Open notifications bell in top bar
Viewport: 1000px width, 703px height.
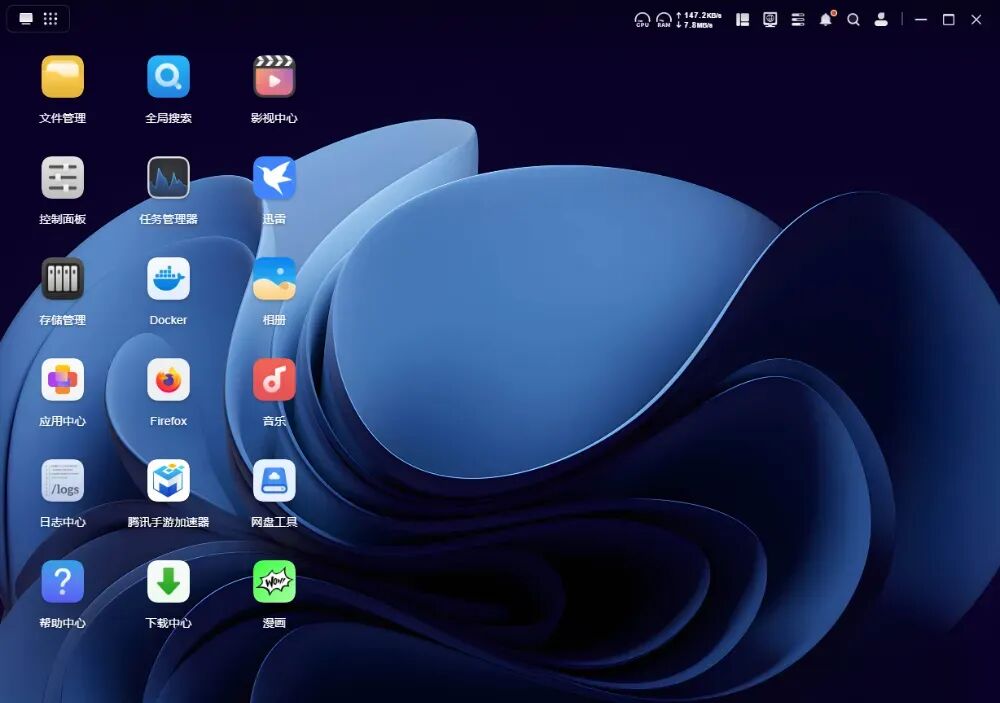click(825, 19)
